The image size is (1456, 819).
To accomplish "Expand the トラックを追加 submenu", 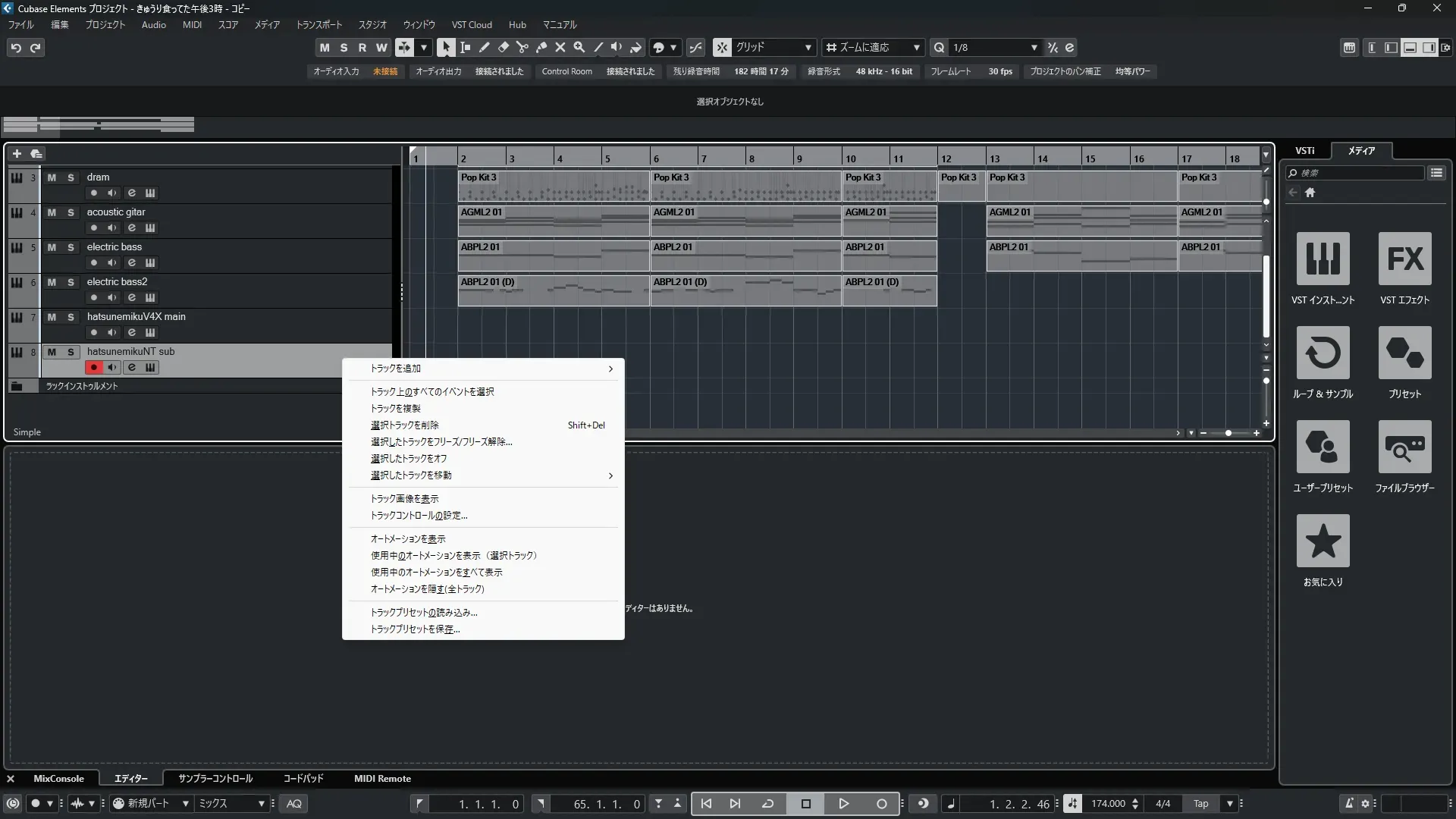I will 610,369.
